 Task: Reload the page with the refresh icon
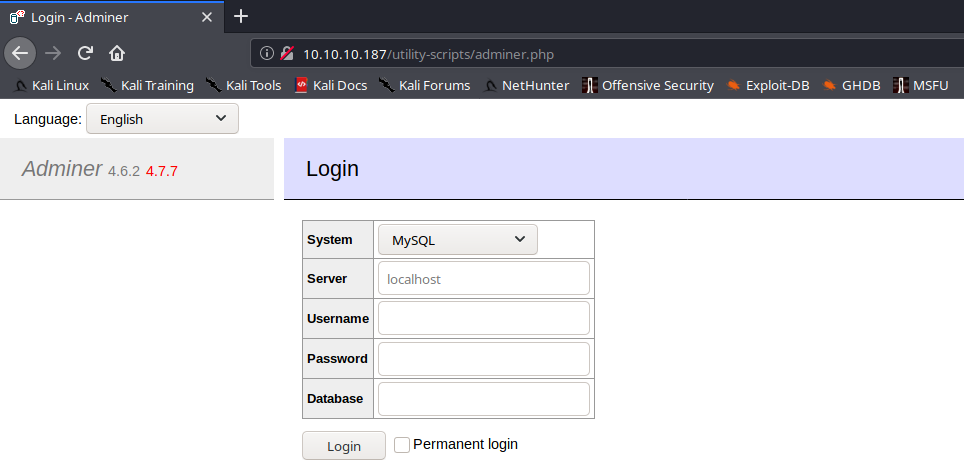pyautogui.click(x=85, y=53)
